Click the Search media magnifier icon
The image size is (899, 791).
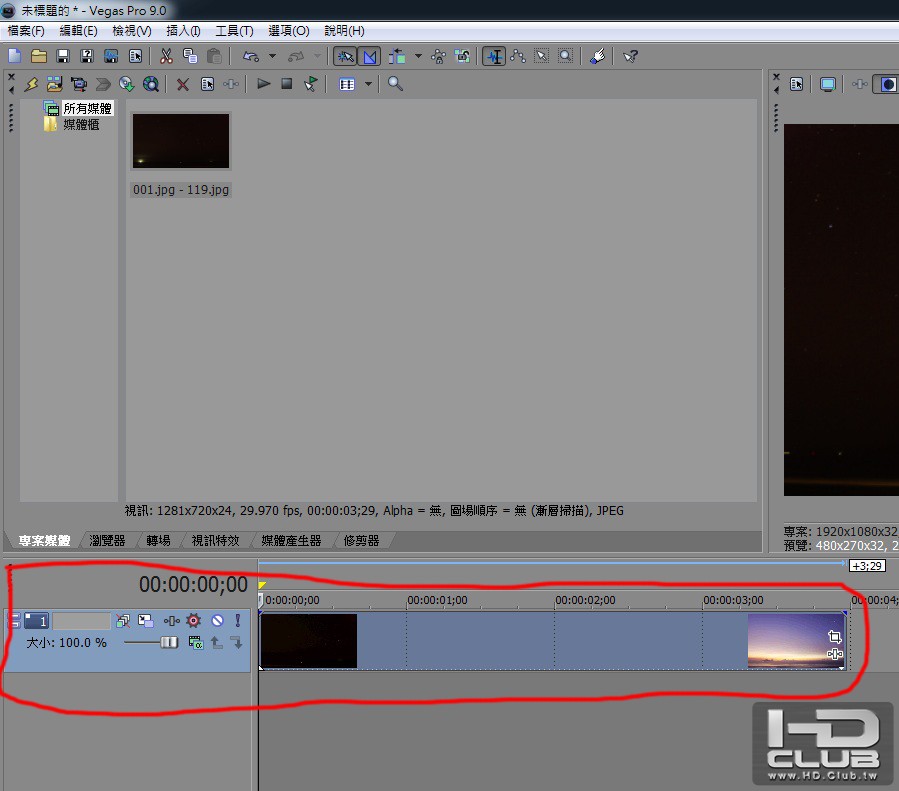[395, 84]
